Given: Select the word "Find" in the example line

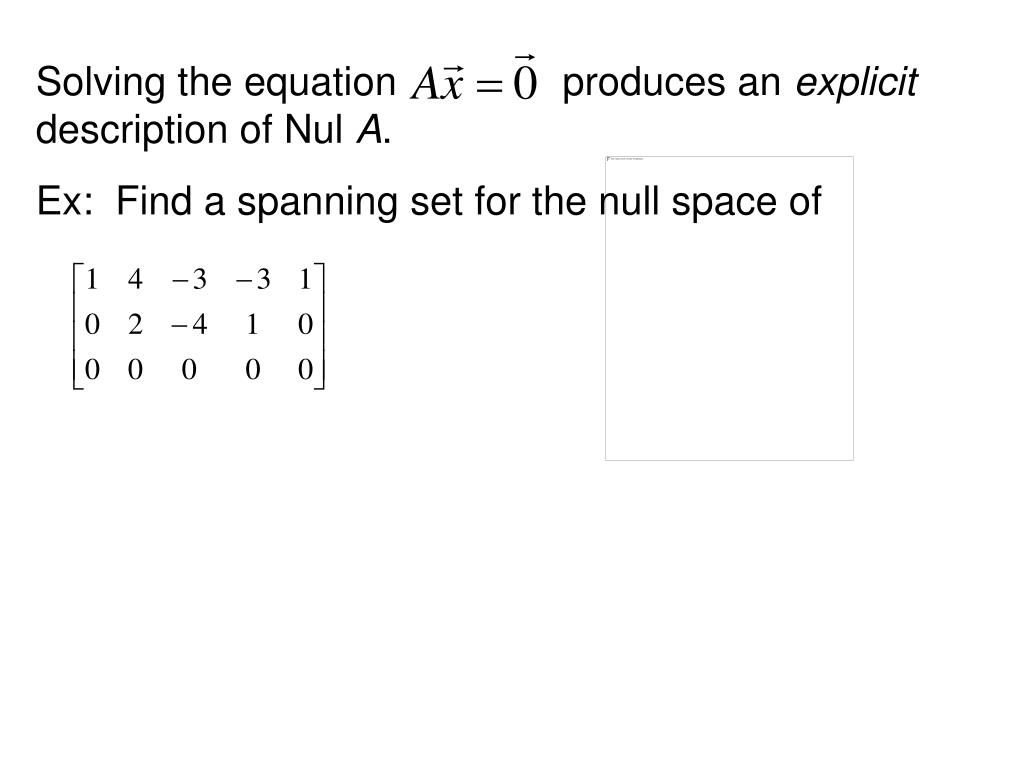Looking at the screenshot, I should tap(154, 200).
